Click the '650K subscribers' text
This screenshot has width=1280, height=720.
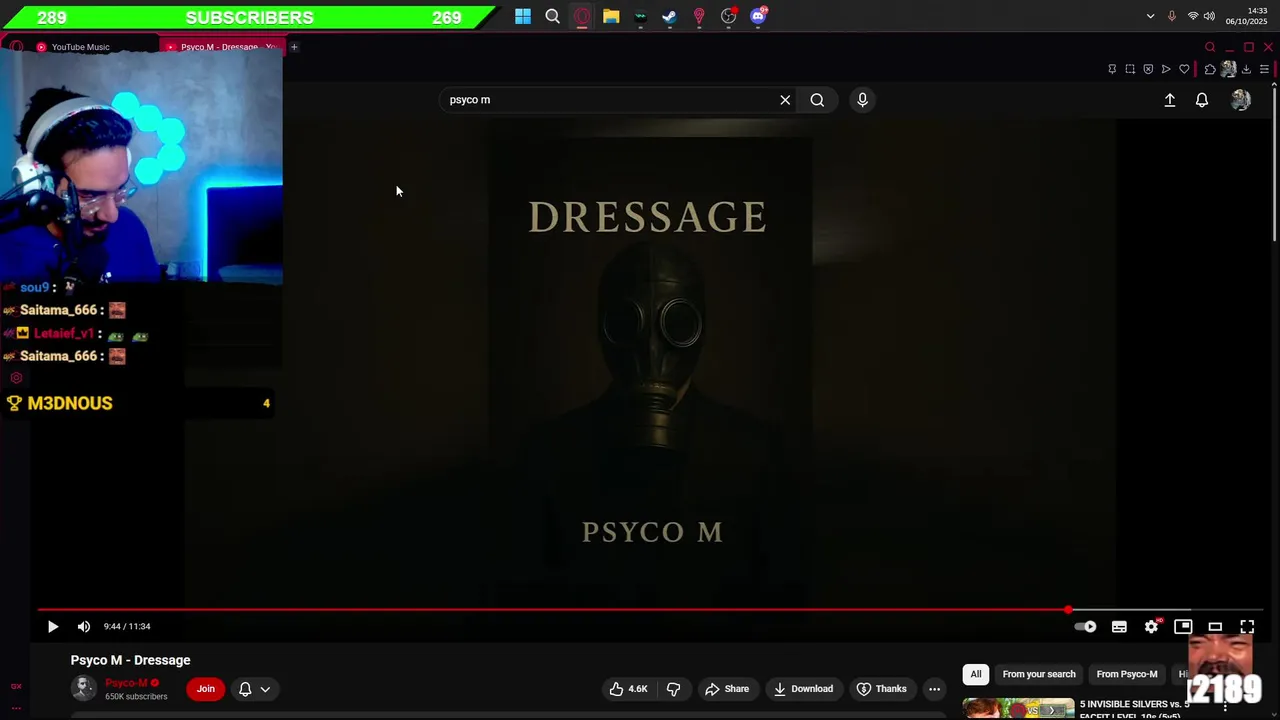tap(136, 696)
